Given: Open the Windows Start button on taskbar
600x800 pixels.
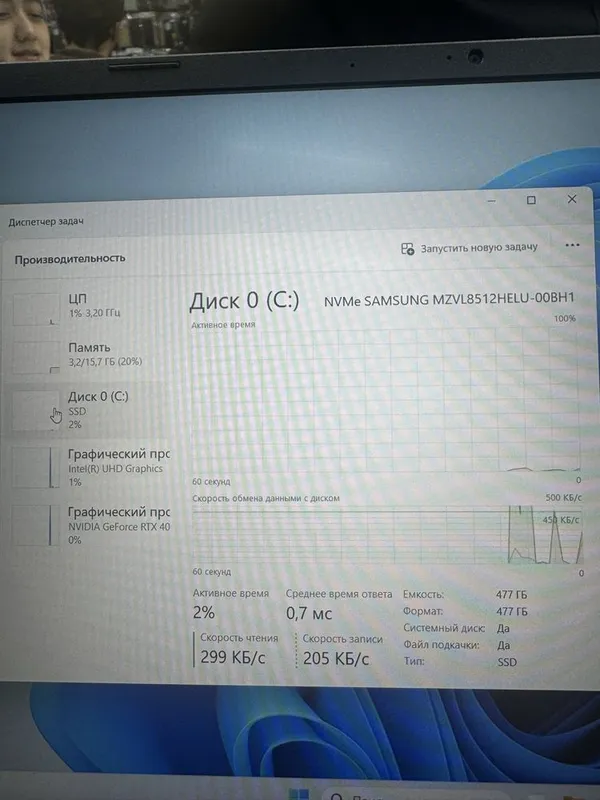Looking at the screenshot, I should pos(298,794).
